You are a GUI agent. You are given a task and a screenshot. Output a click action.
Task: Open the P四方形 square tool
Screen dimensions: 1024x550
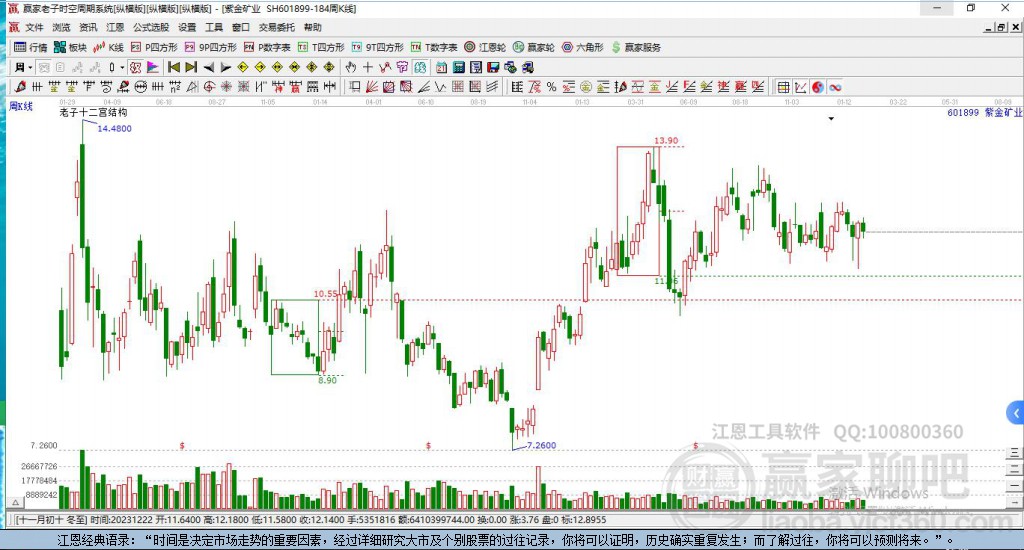154,47
